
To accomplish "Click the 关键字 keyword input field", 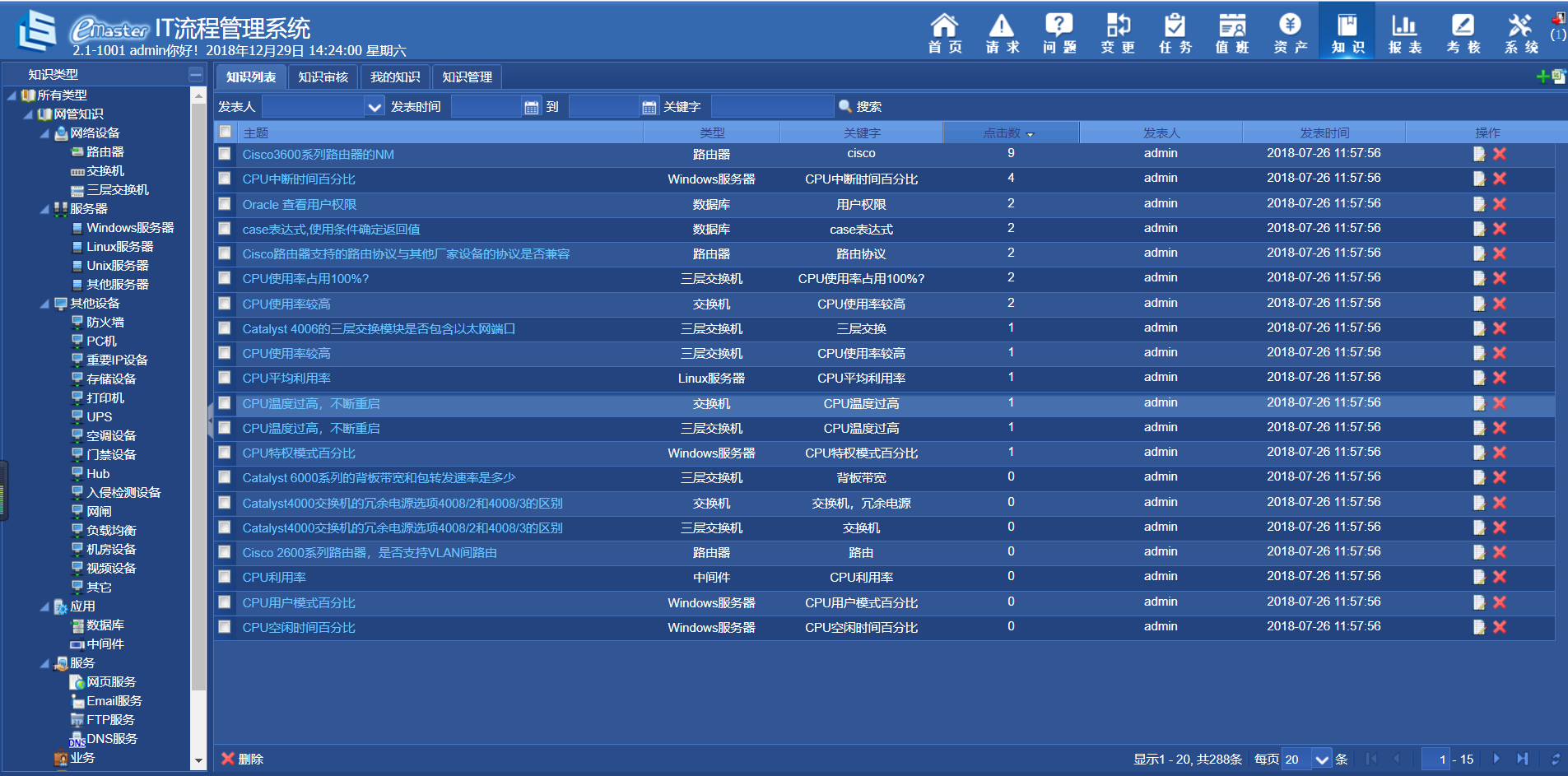I will [771, 107].
